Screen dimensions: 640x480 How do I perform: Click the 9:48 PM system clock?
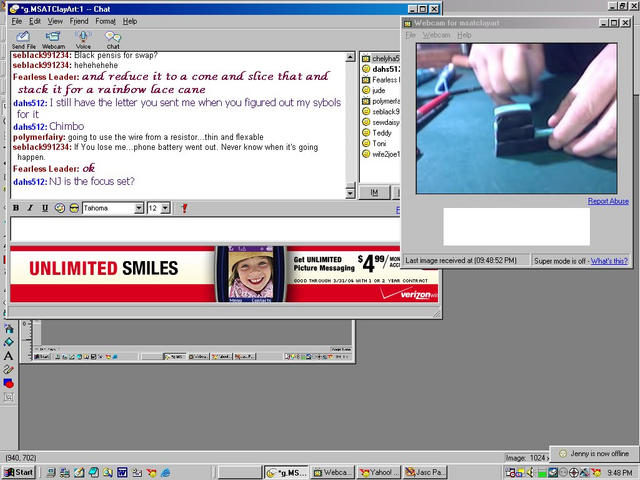[x=620, y=473]
